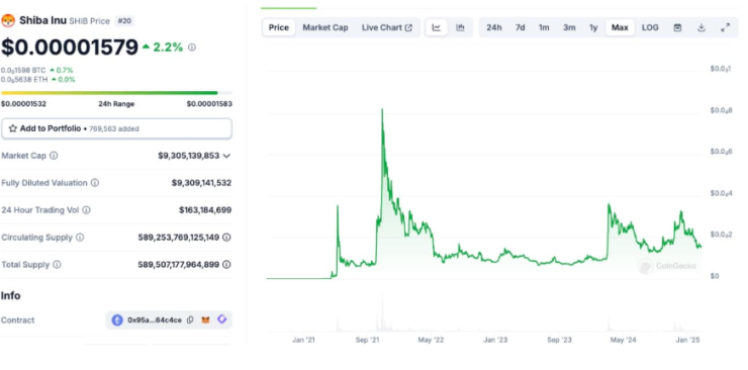
Task: Show Fully Diluted Valuation info icon
Action: pyautogui.click(x=95, y=183)
